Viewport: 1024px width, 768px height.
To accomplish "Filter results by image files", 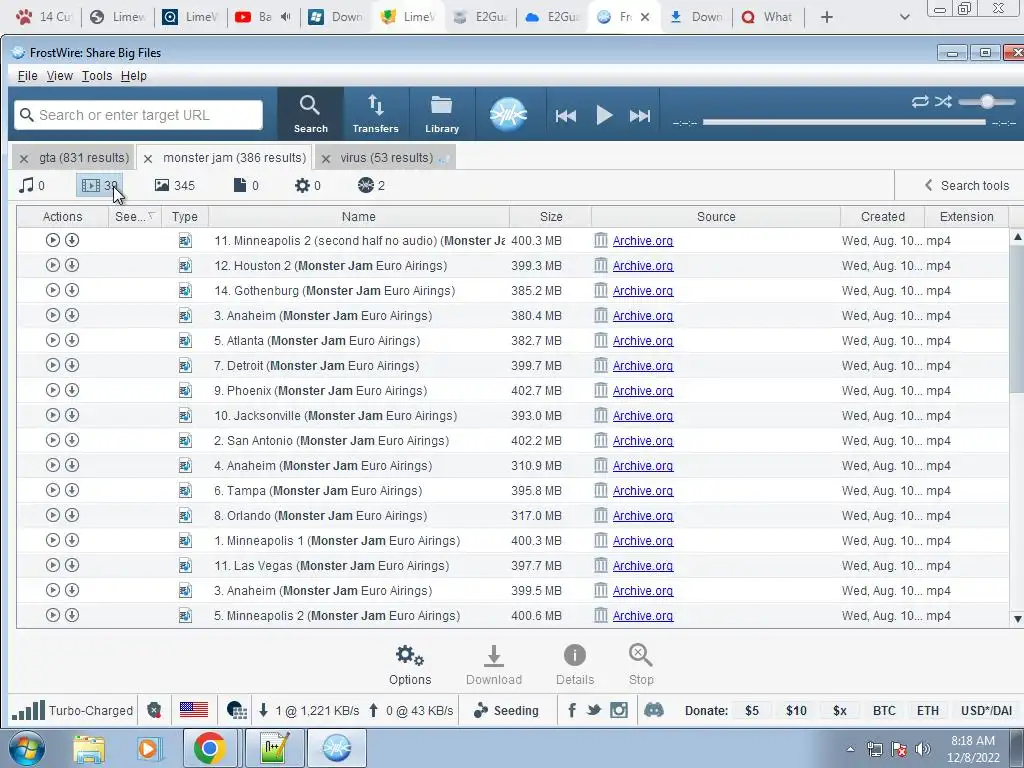I will click(x=174, y=185).
